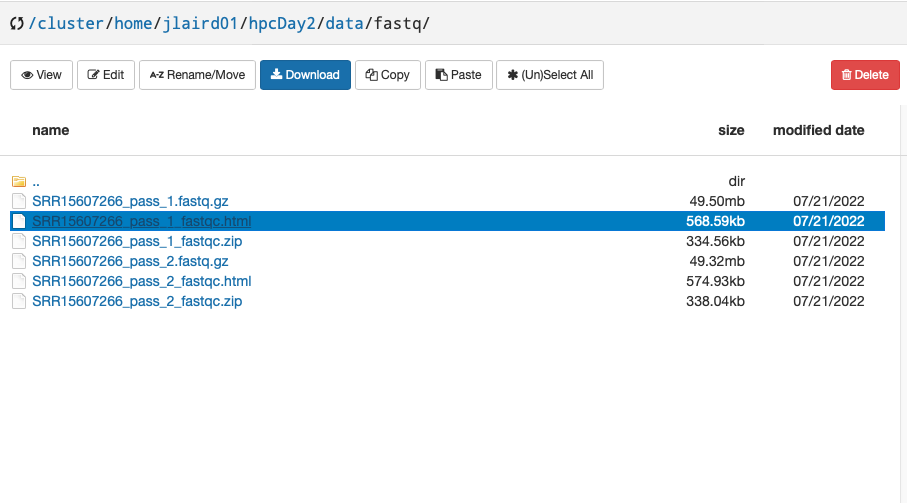Choose Rename/Move in the toolbar
The height and width of the screenshot is (503, 907).
(197, 75)
